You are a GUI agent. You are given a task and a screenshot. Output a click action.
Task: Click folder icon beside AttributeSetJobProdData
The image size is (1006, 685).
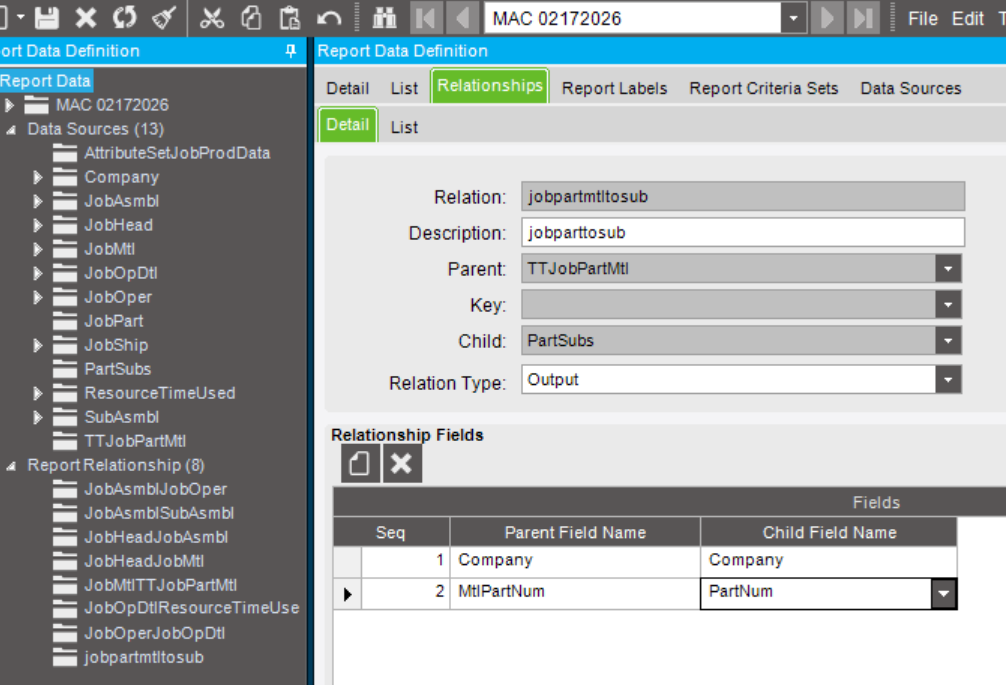point(65,153)
